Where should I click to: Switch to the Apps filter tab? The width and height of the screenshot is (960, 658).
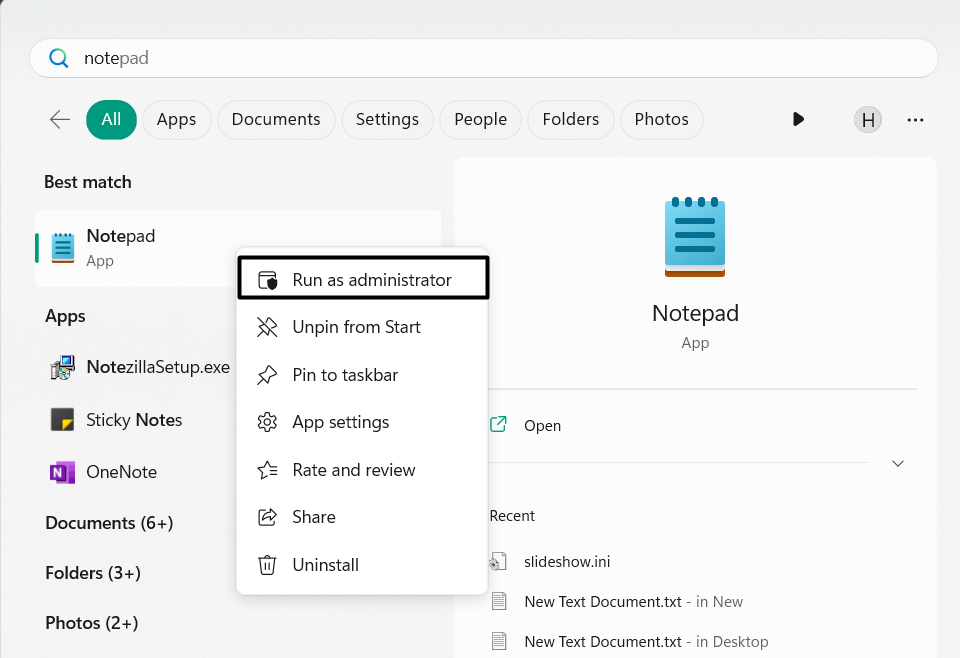(x=176, y=119)
